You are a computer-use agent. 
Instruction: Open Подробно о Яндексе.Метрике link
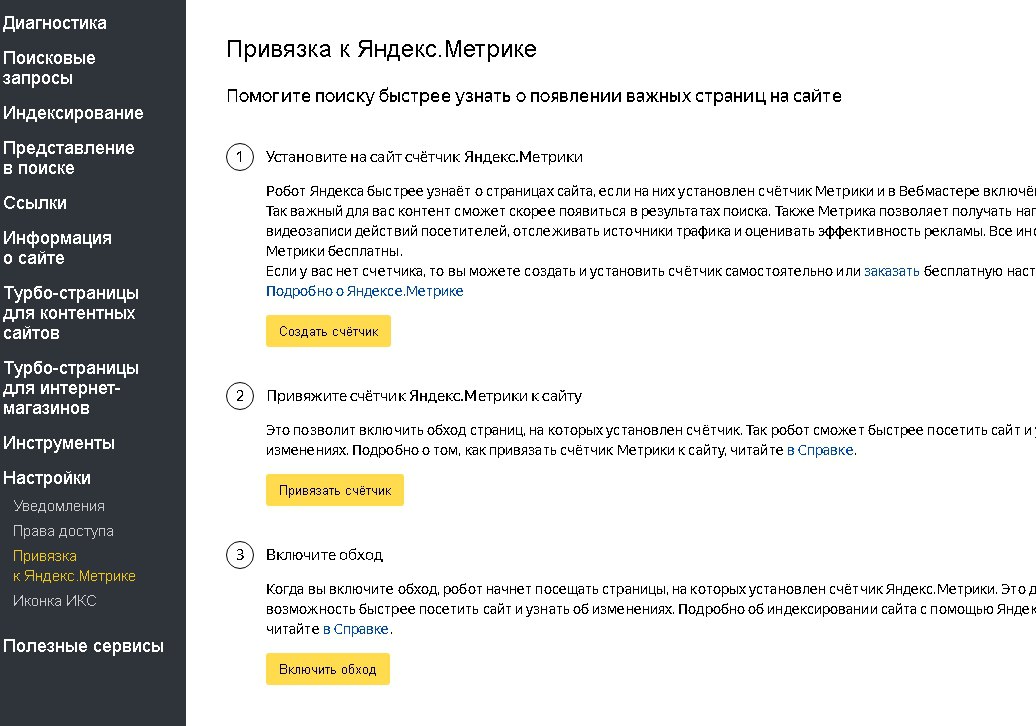pos(365,291)
